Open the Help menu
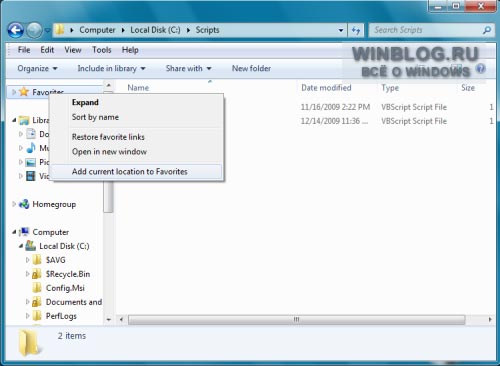 130,50
